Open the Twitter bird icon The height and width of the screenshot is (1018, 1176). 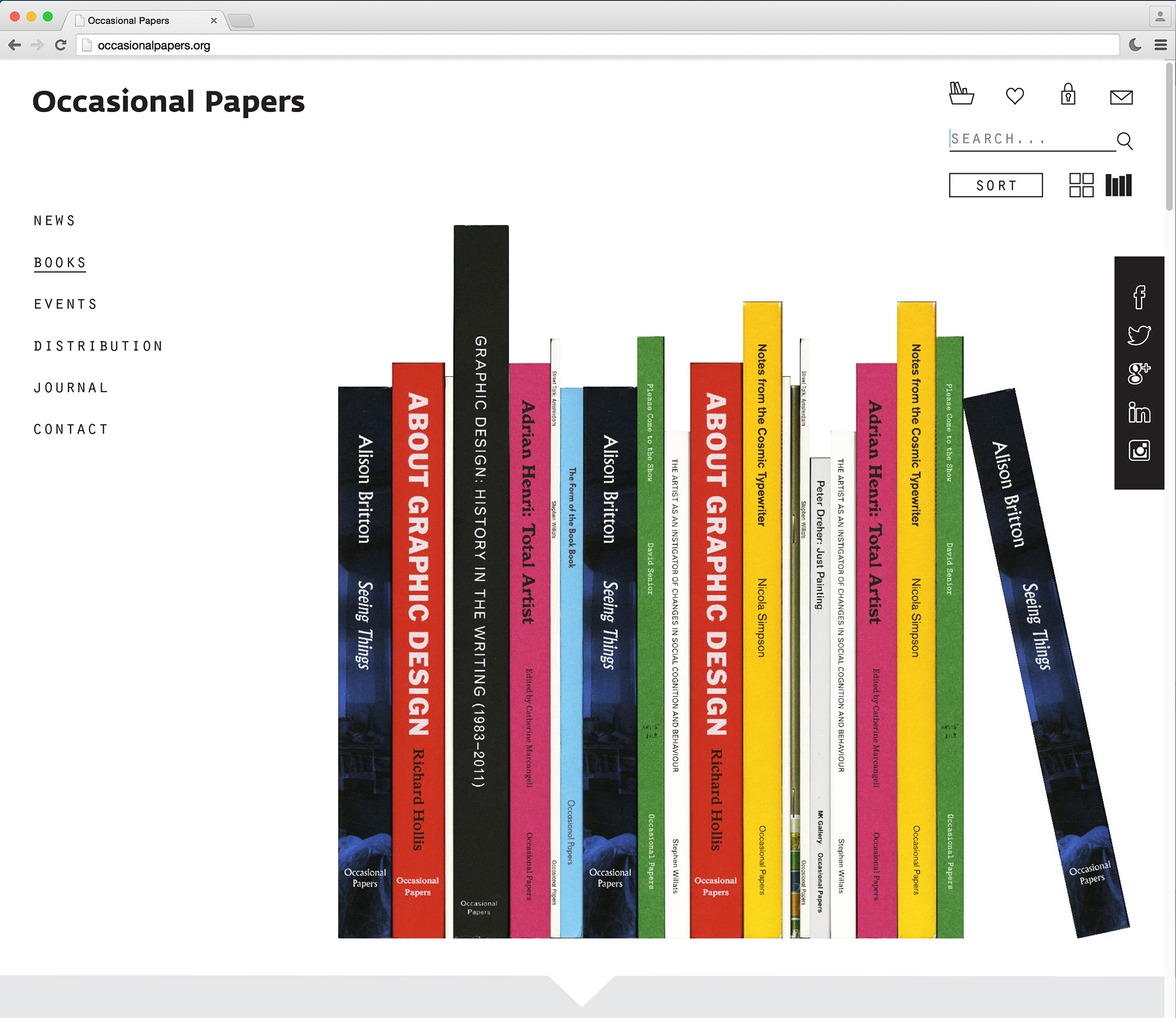pyautogui.click(x=1139, y=335)
